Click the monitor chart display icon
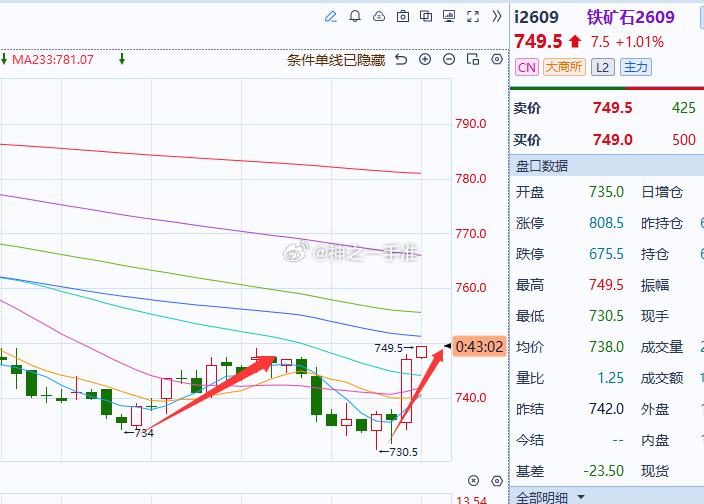 449,17
